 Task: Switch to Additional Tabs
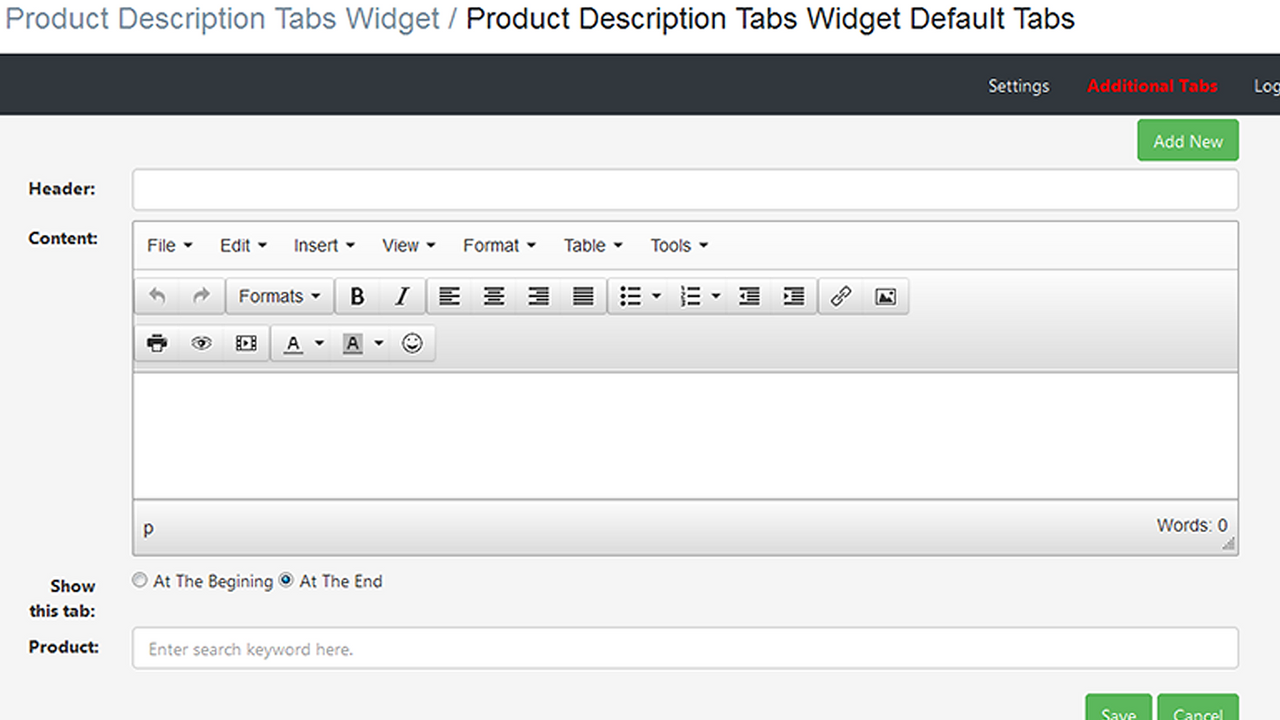[x=1152, y=86]
